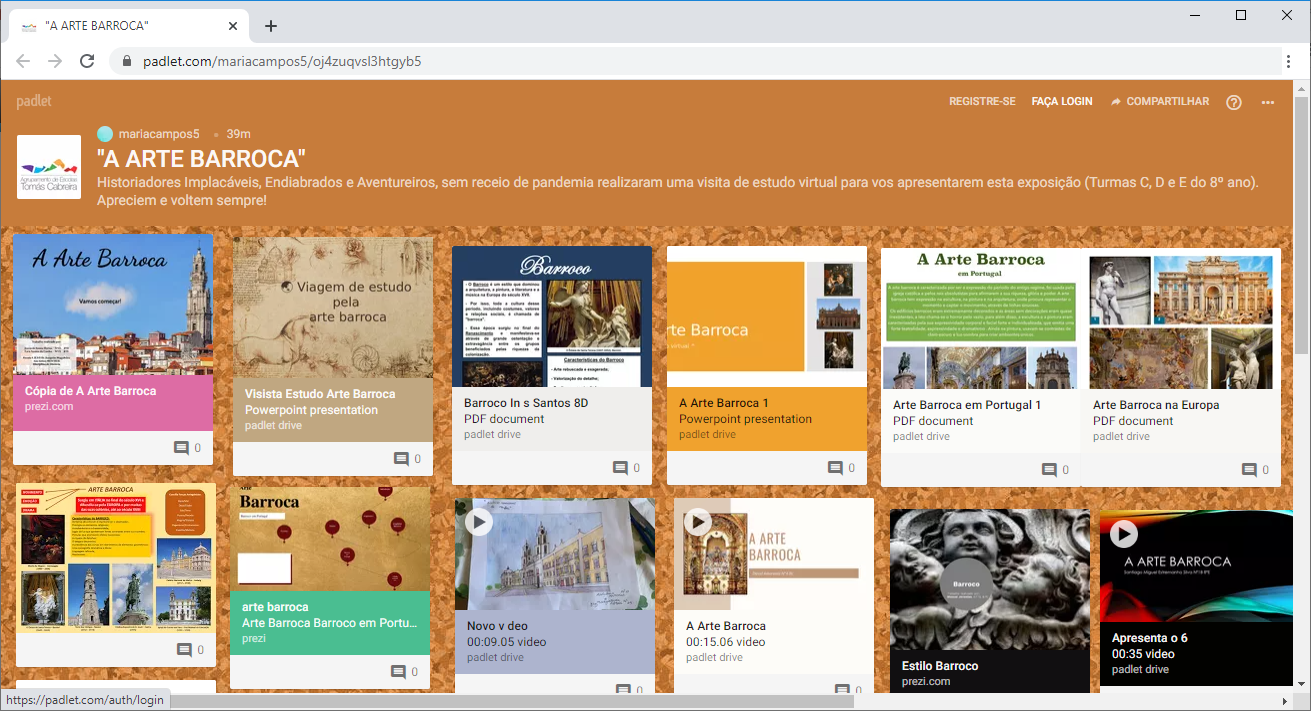
Task: Open the Estilo Barroco prezi thumbnail
Action: tap(990, 580)
